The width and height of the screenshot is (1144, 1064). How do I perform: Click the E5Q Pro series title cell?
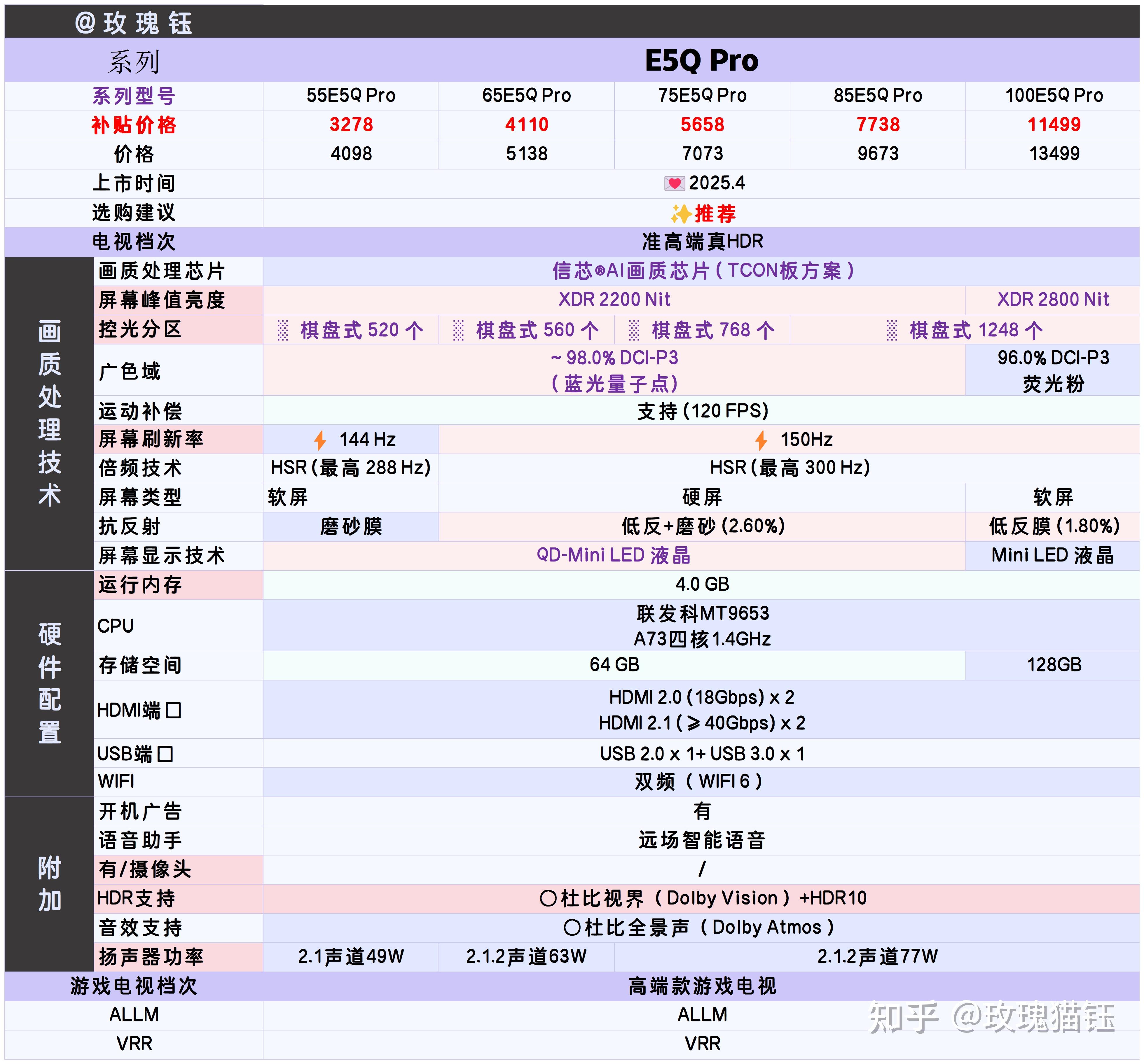point(703,60)
